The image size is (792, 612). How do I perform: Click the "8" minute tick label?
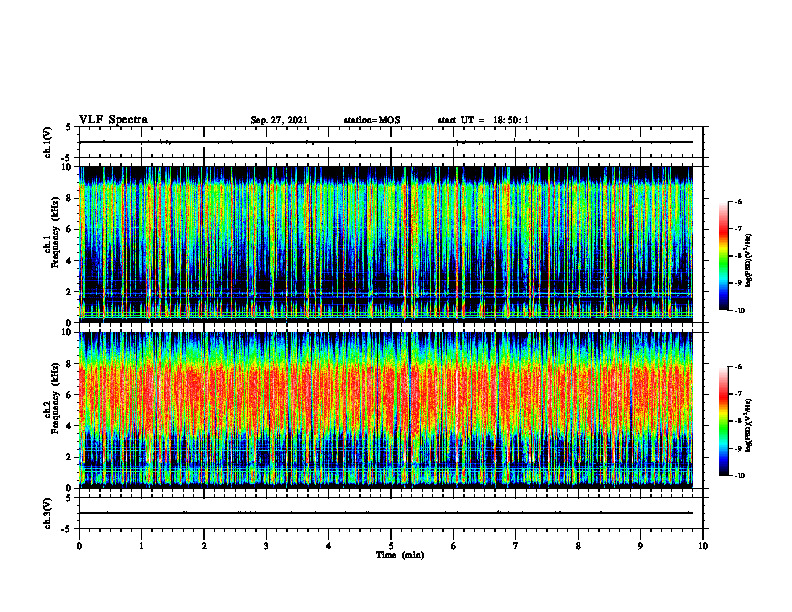578,546
